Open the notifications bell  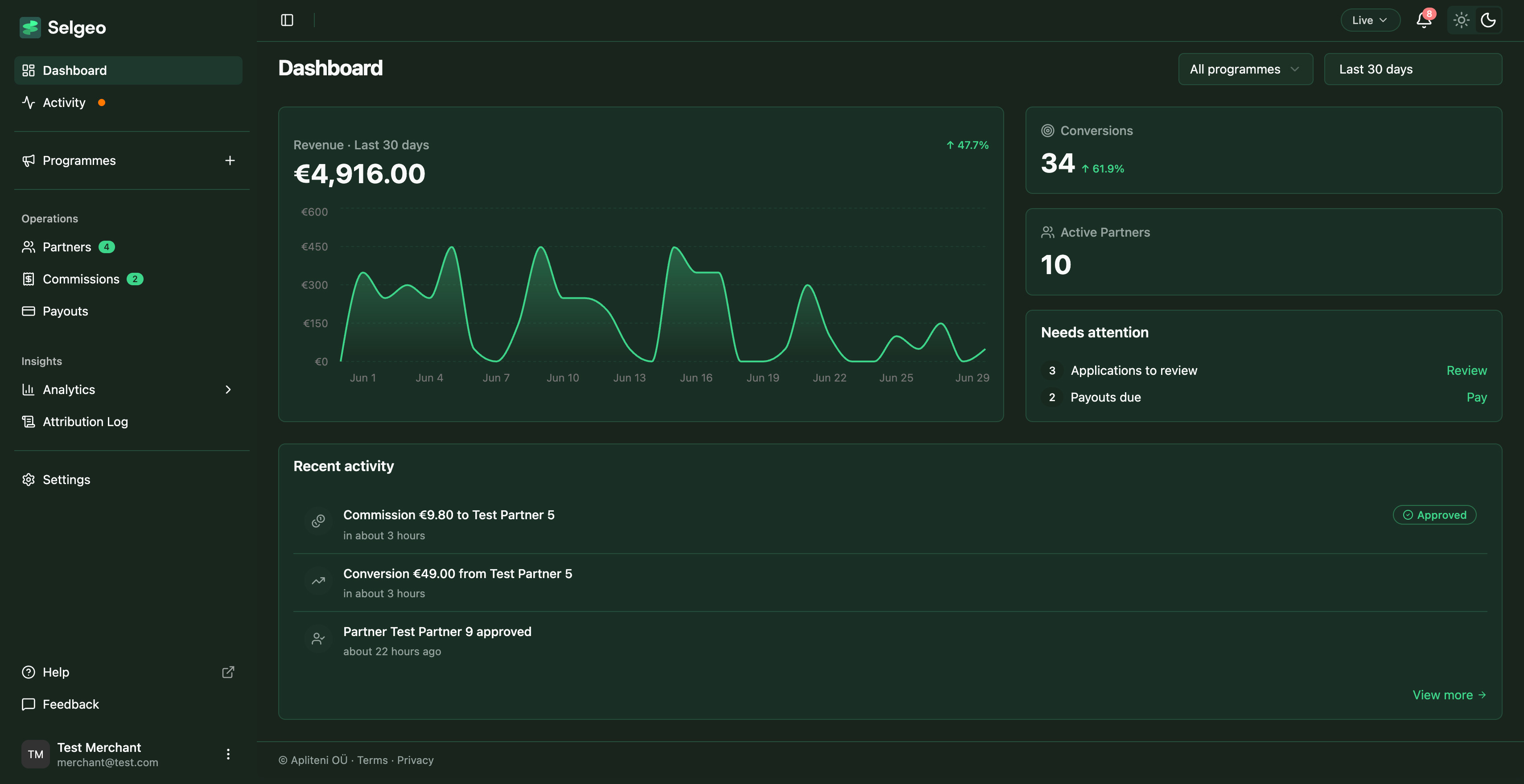pyautogui.click(x=1423, y=21)
